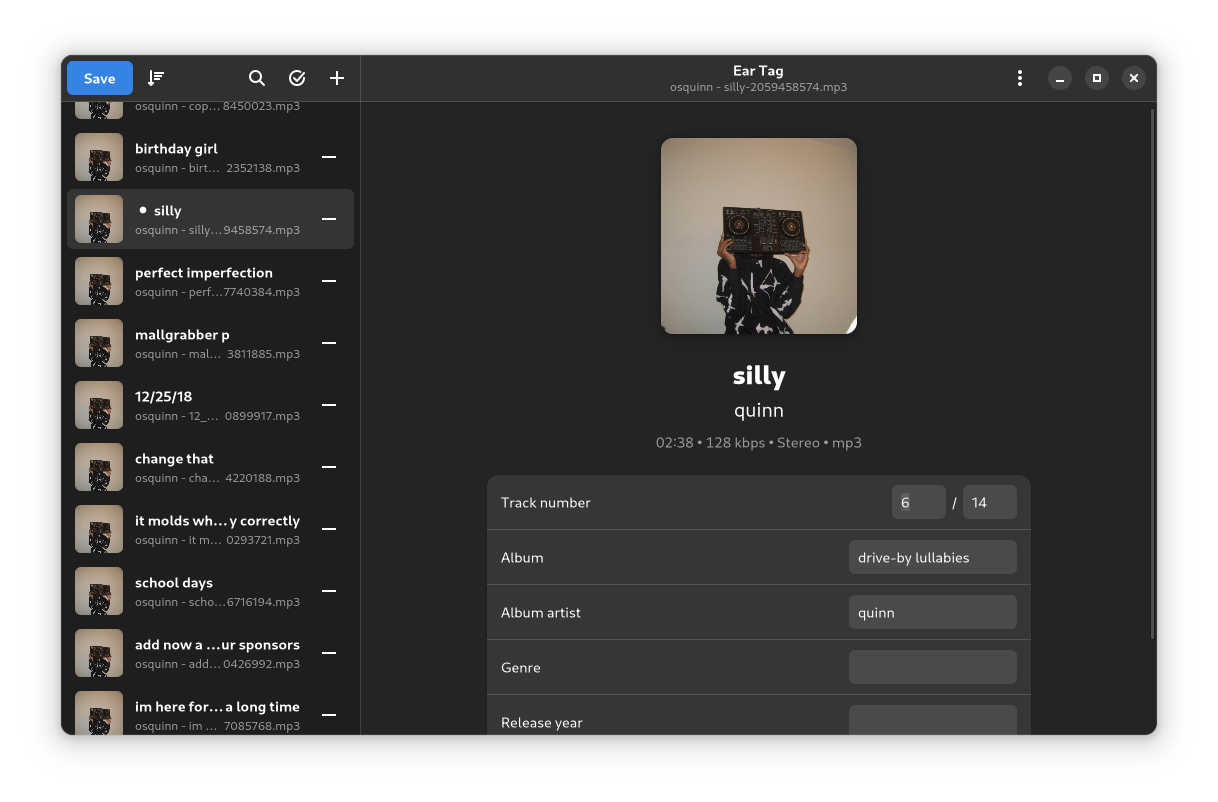This screenshot has height=802, width=1218.
Task: Edit total tracks field showing 14
Action: [x=990, y=502]
